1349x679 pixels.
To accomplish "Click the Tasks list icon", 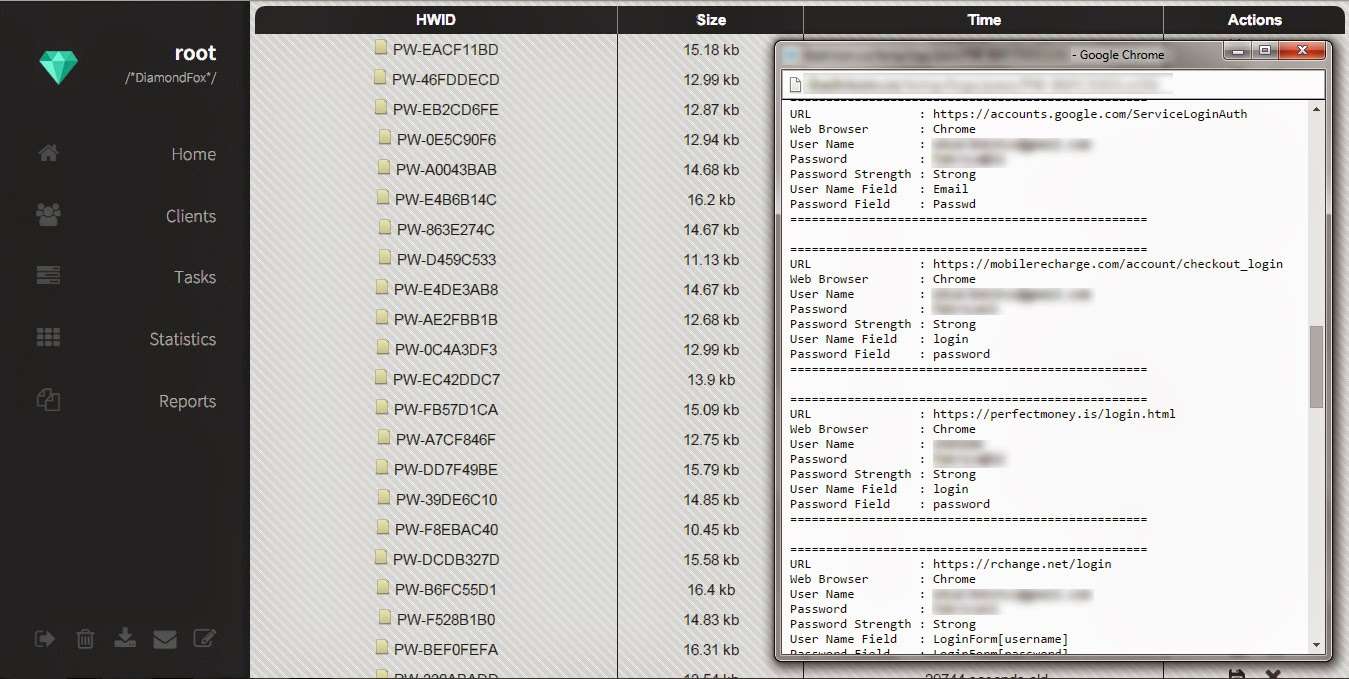I will click(48, 275).
